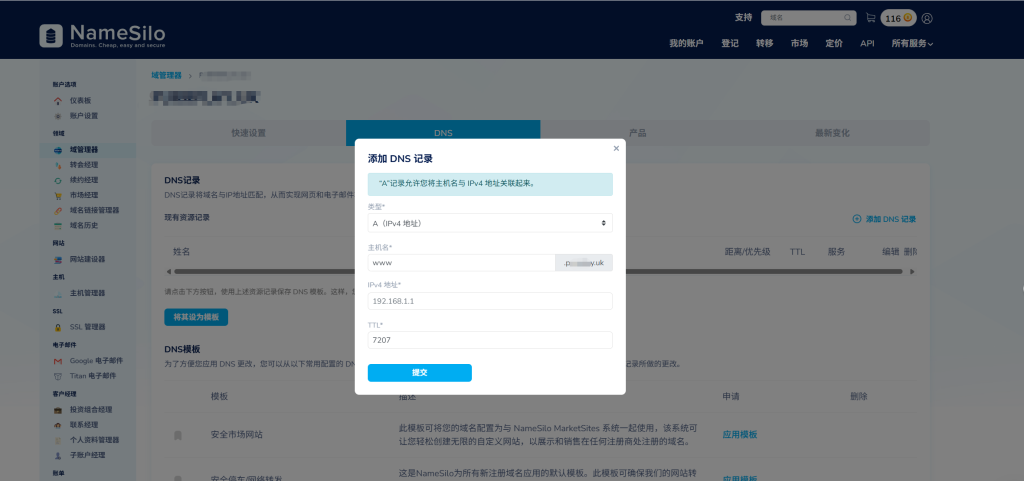
Task: Click the Google 电子邮件 Gmail icon
Action: pos(58,361)
